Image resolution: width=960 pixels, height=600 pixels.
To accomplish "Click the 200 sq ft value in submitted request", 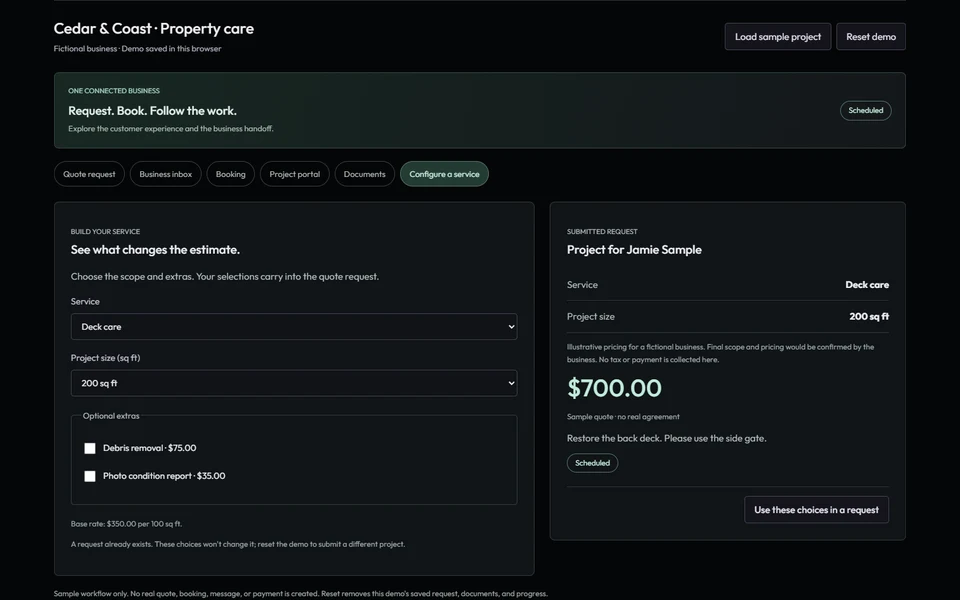I will 869,317.
